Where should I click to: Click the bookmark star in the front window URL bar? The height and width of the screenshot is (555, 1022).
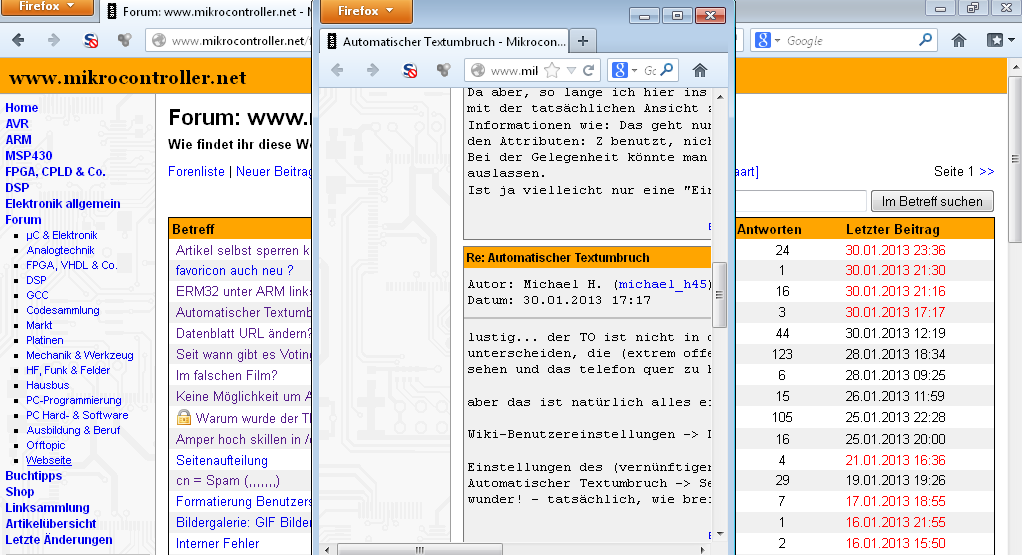[552, 70]
